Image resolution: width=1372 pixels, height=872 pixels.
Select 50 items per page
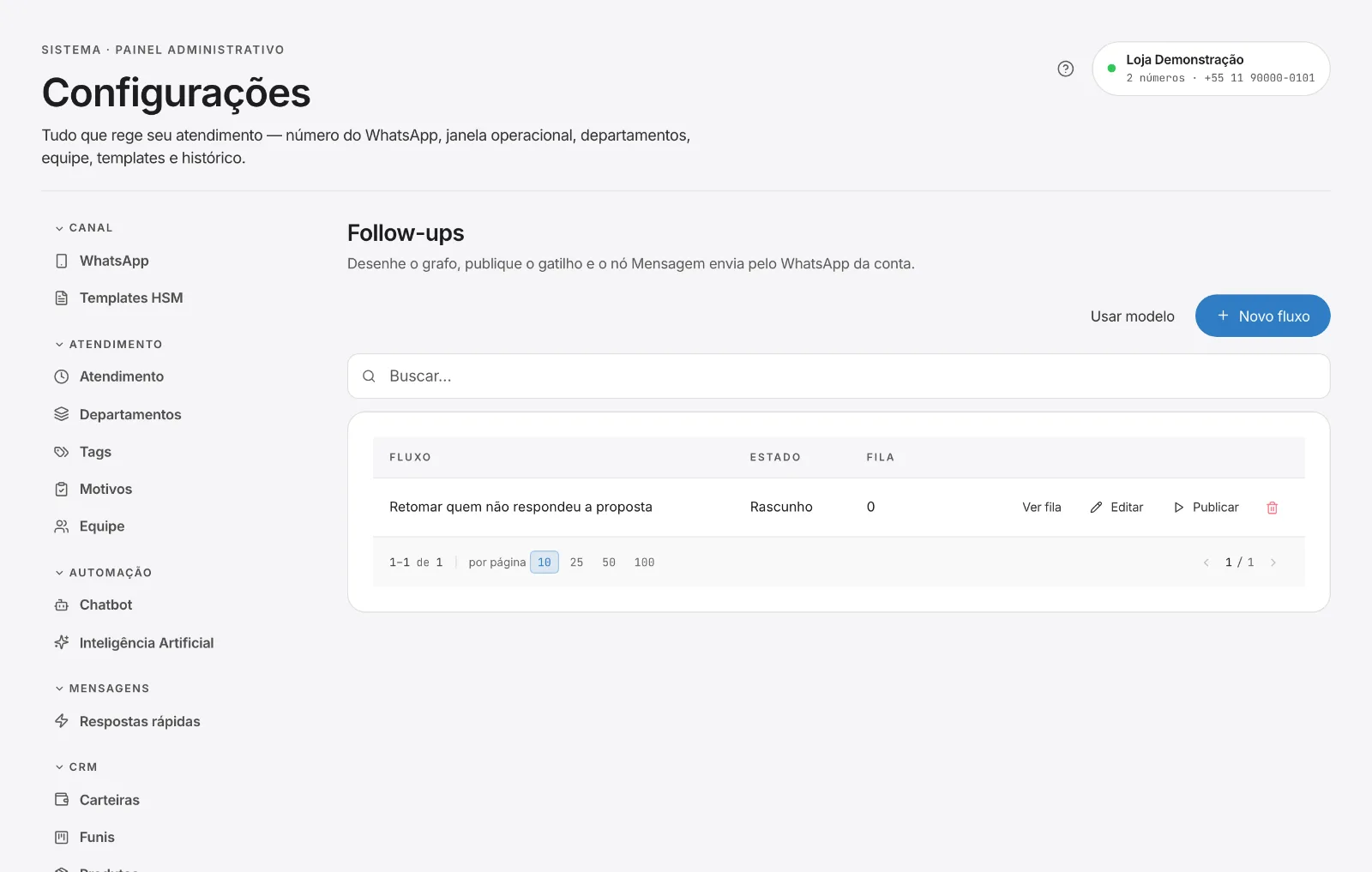[x=609, y=562]
